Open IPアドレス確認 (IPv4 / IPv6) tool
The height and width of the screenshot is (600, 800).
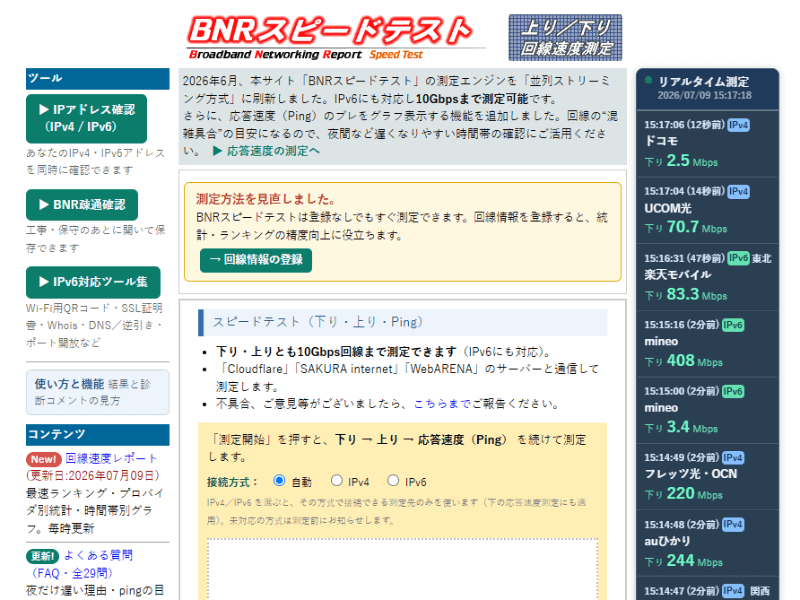[x=87, y=118]
